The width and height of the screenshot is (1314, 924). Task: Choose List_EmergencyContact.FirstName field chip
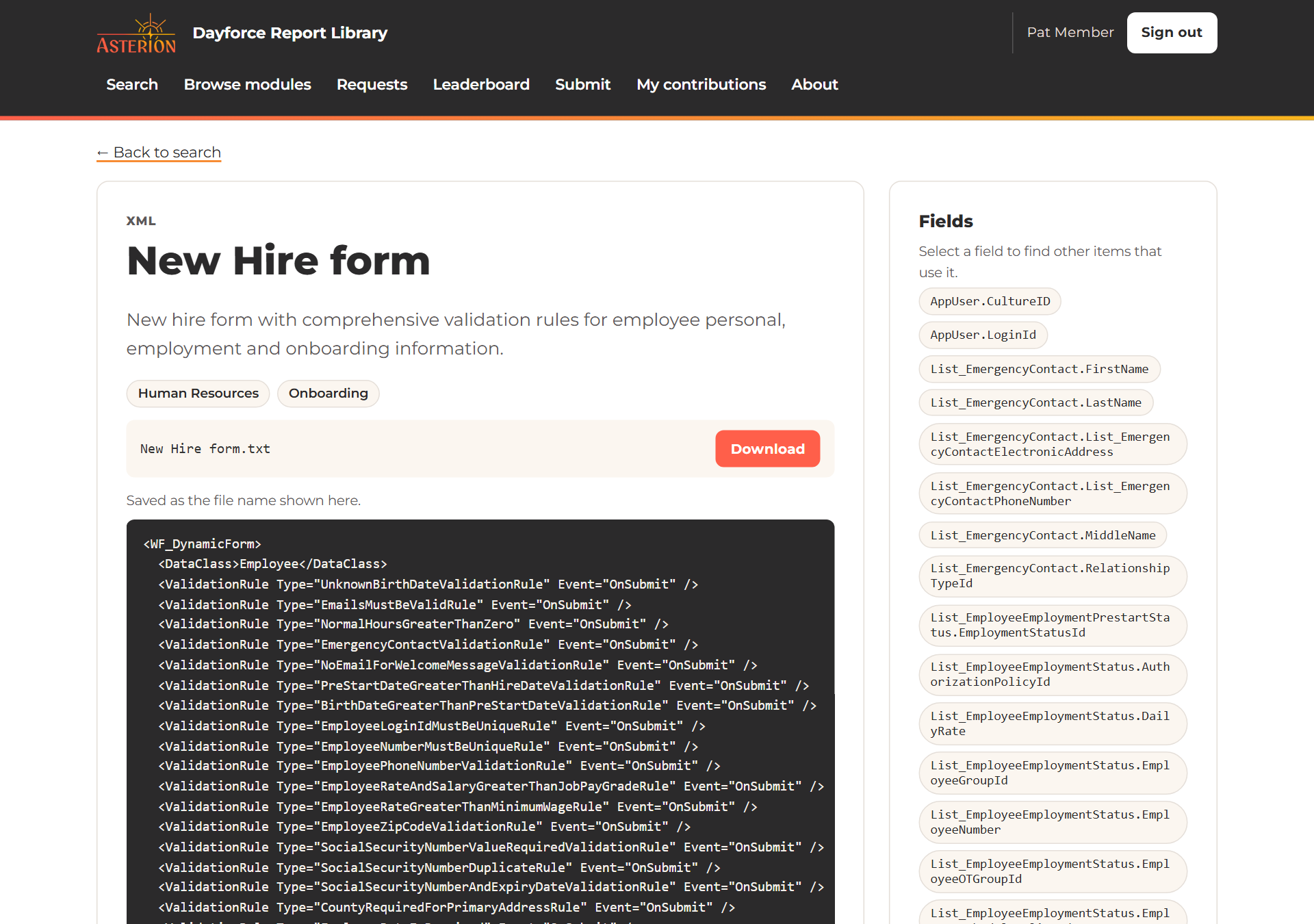[1040, 369]
